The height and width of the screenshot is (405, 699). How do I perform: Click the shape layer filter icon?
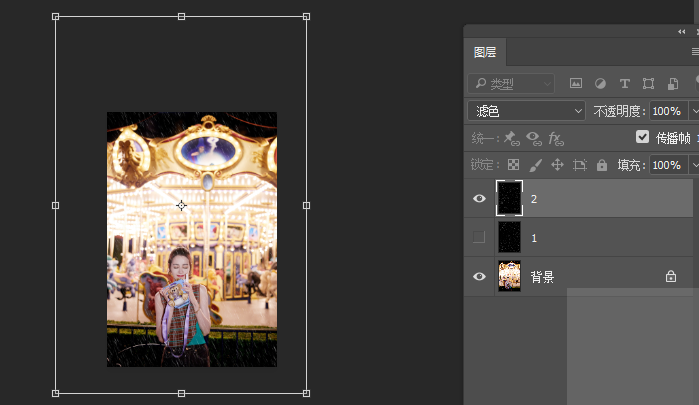click(648, 84)
